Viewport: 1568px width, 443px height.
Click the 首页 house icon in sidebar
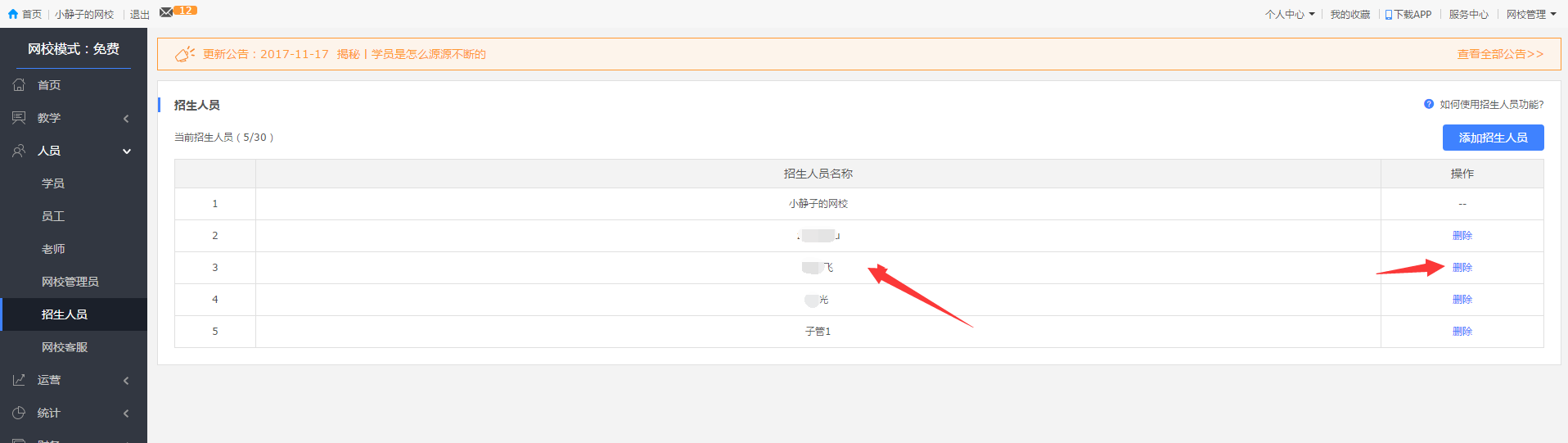click(x=19, y=85)
